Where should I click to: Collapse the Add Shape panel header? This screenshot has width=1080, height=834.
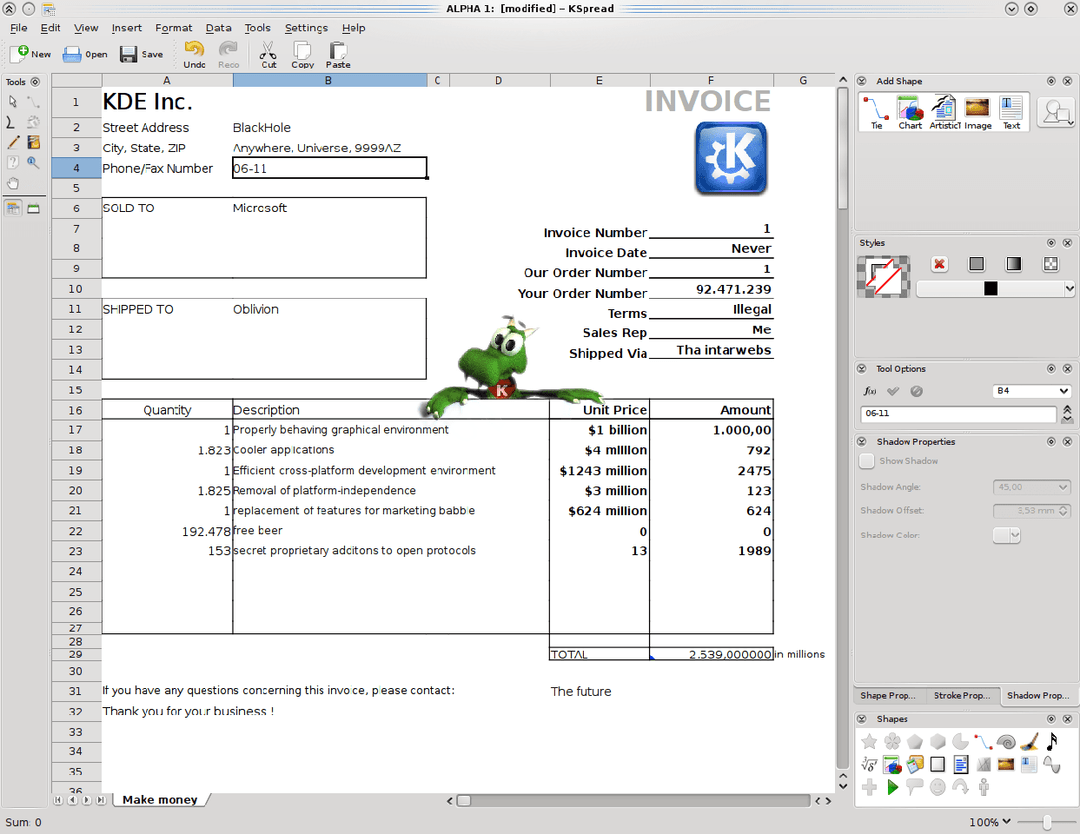pyautogui.click(x=861, y=81)
